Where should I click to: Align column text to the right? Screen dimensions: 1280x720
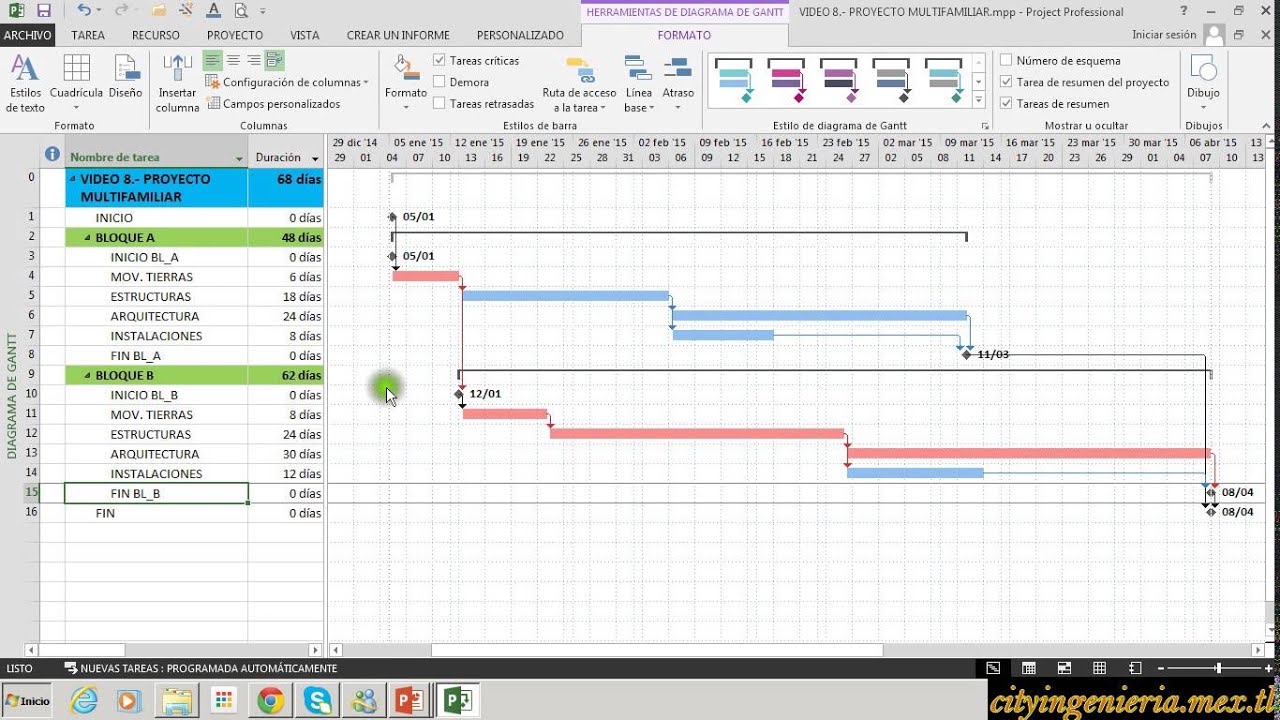254,61
